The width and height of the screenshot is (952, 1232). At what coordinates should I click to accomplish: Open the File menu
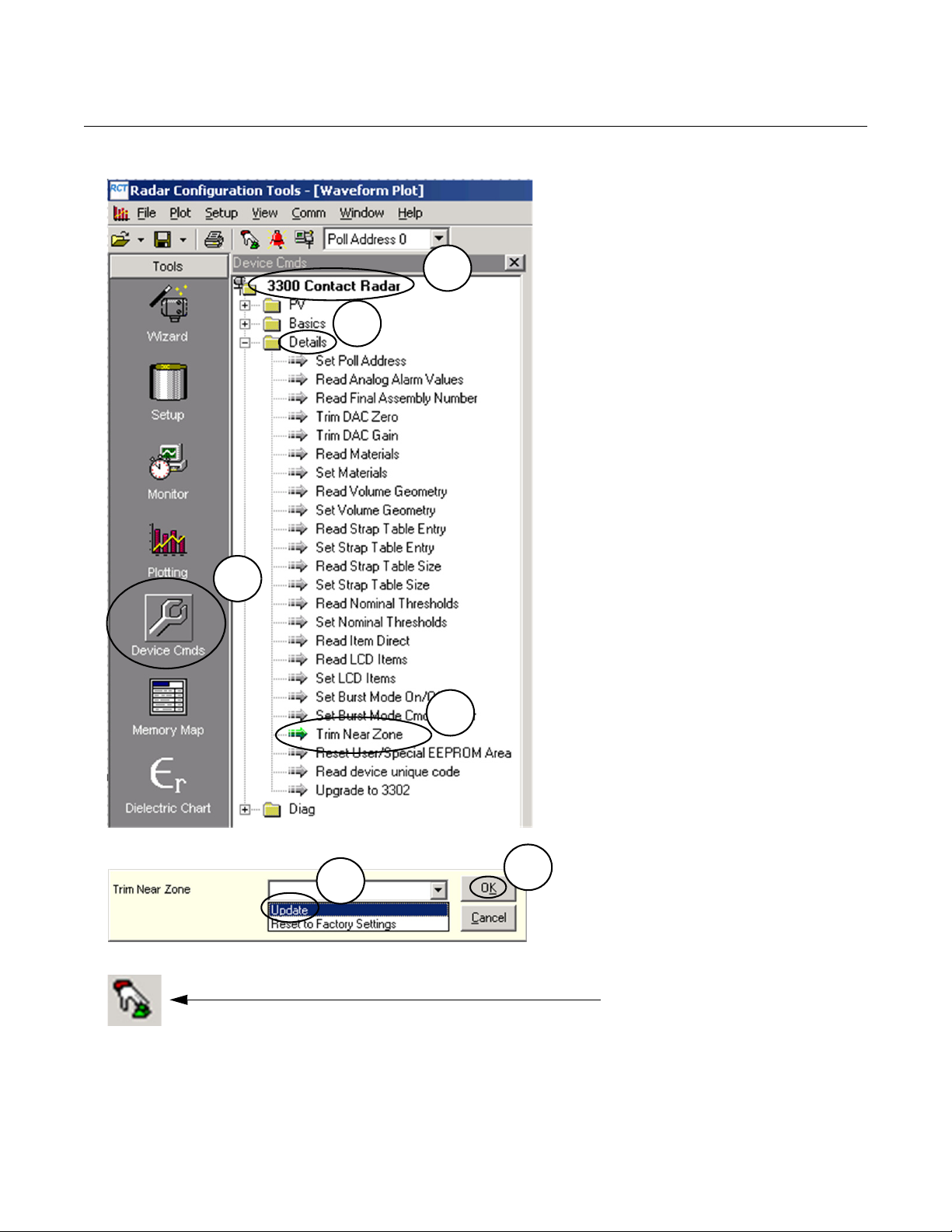146,213
